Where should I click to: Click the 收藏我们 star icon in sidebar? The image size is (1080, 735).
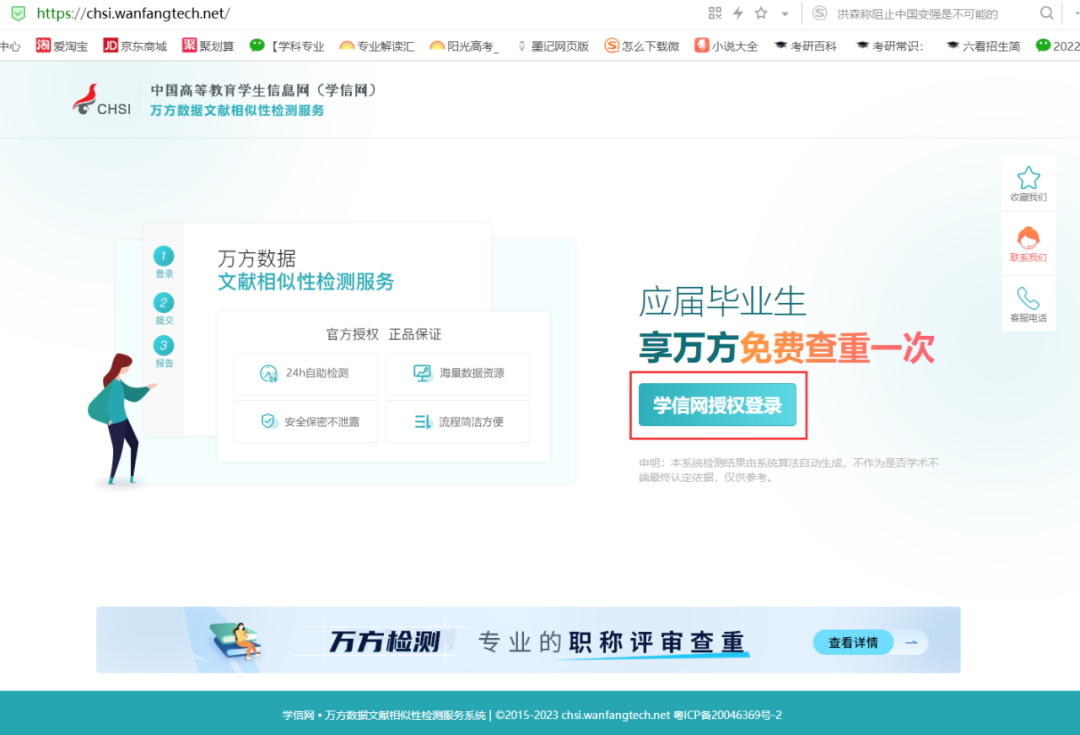1028,178
